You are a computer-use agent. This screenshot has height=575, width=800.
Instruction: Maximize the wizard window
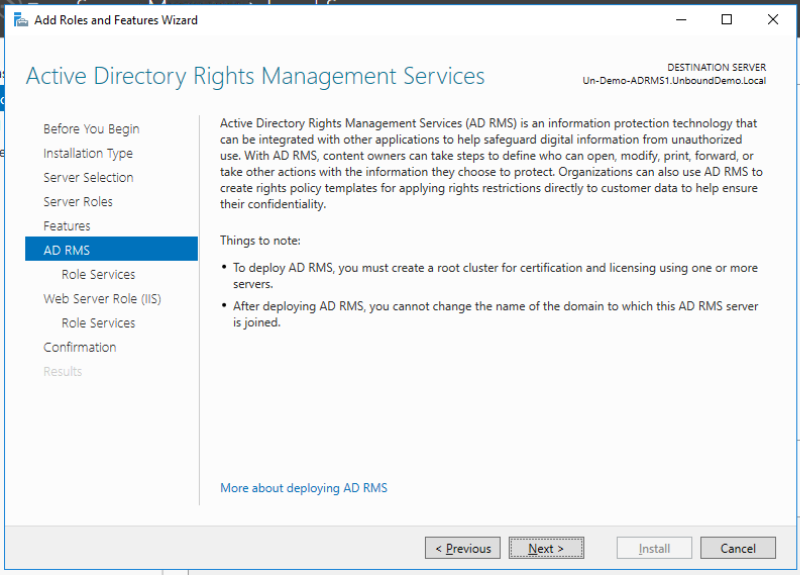click(727, 20)
